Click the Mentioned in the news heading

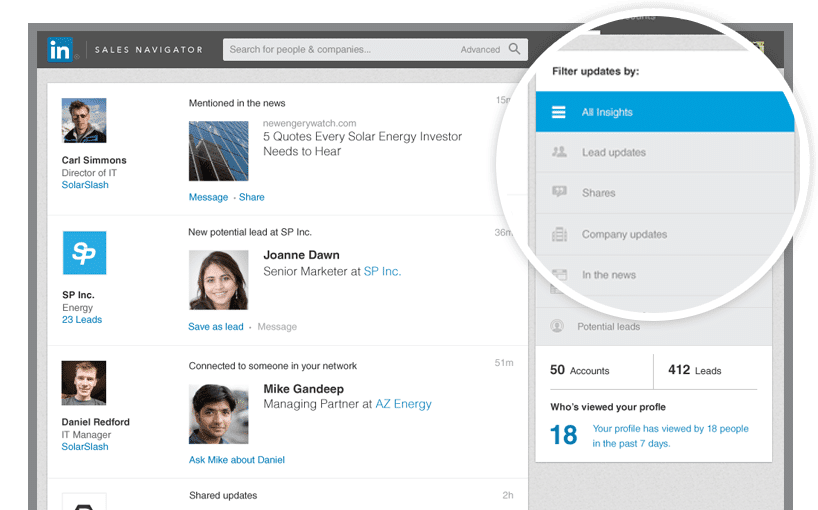pos(237,103)
